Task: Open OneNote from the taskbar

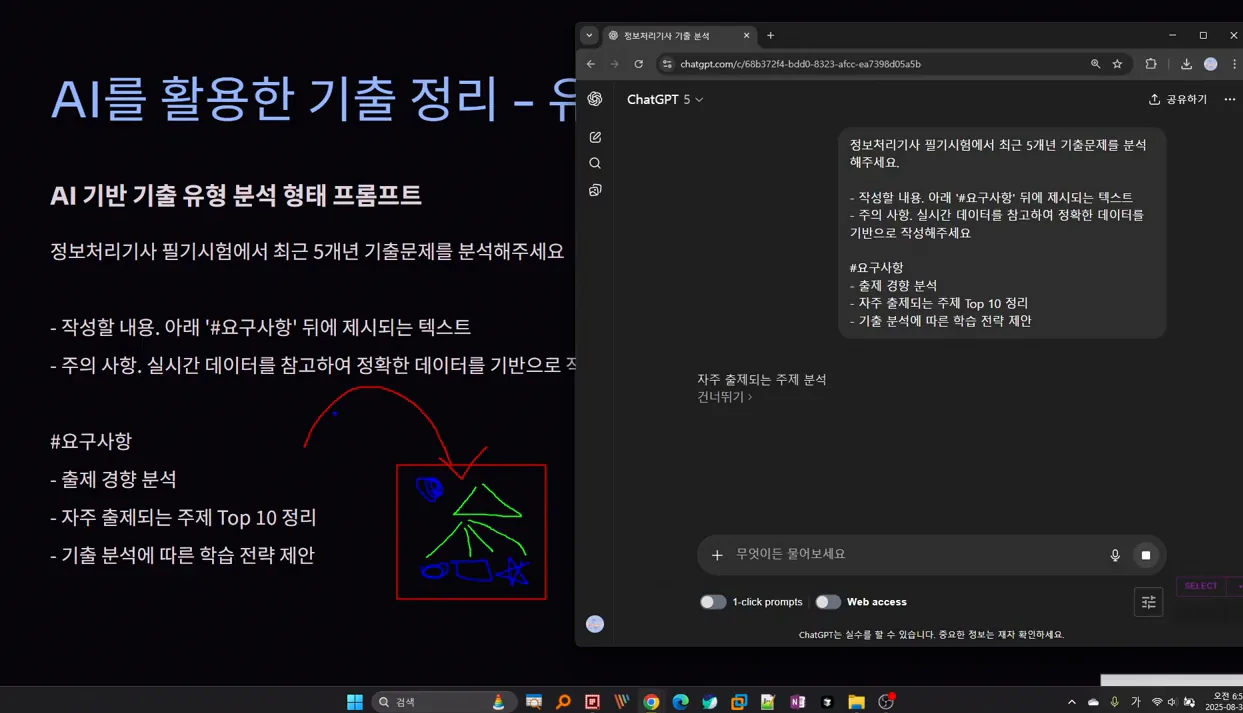Action: pyautogui.click(x=797, y=702)
